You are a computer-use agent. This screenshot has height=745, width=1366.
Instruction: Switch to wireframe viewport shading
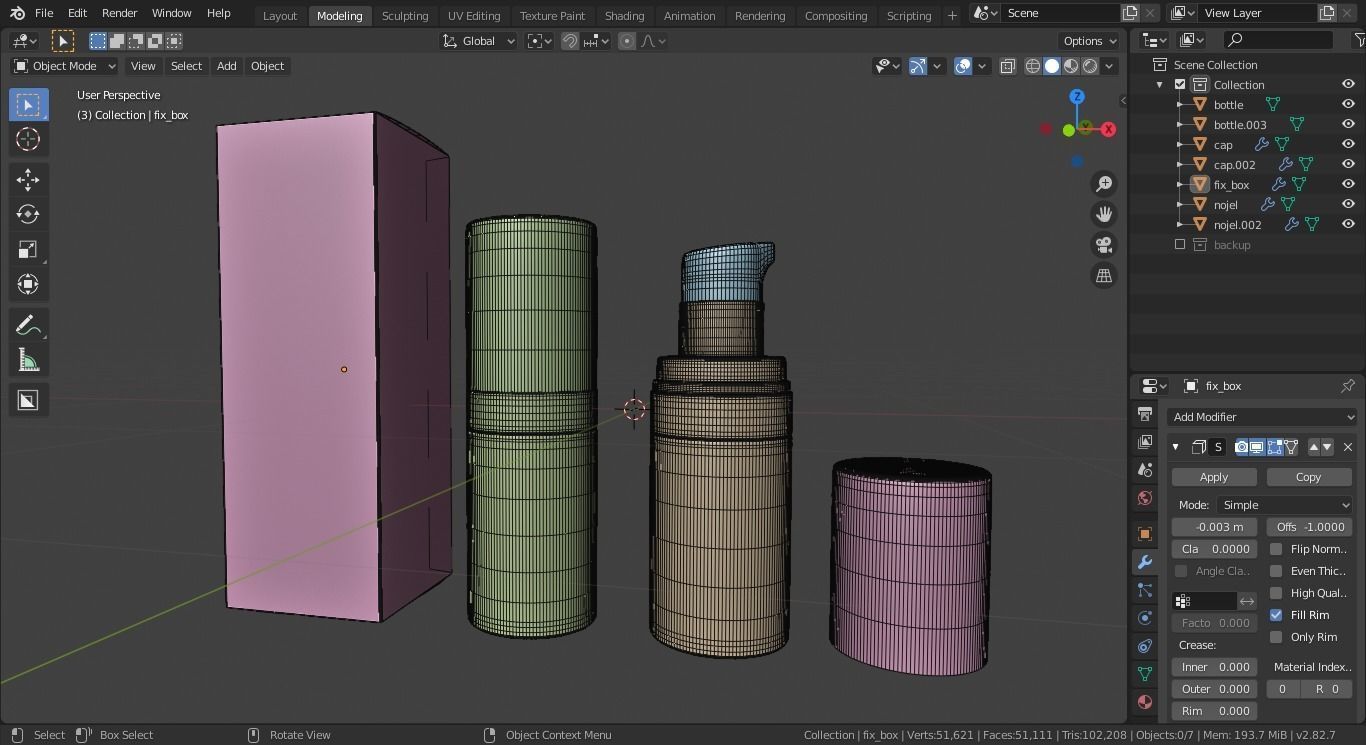click(1033, 66)
